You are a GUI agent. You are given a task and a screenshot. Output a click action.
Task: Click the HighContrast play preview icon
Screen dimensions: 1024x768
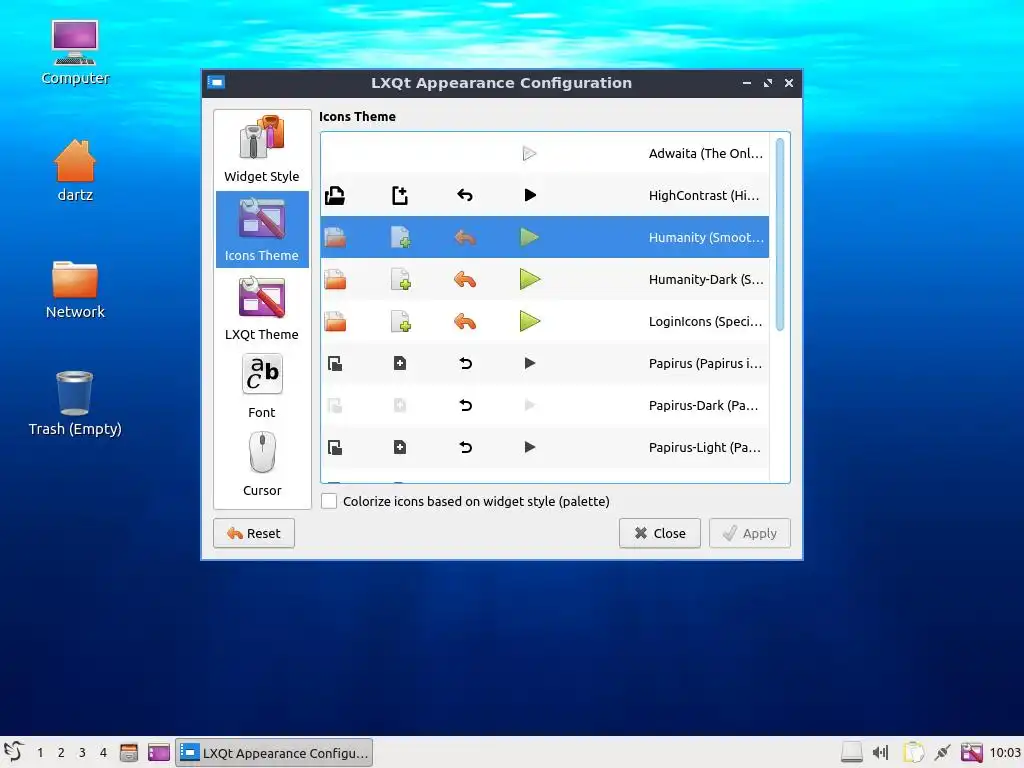coord(530,195)
